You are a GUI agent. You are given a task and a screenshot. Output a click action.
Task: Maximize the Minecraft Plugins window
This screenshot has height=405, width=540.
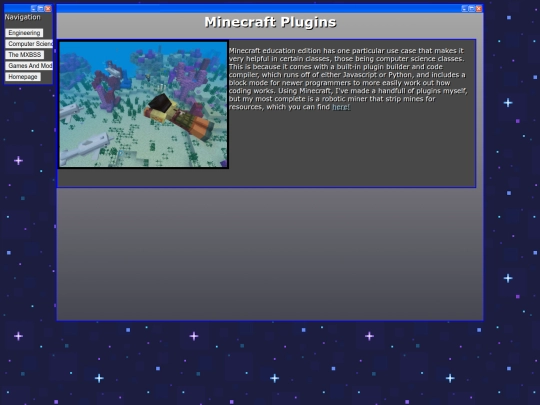(x=471, y=9)
